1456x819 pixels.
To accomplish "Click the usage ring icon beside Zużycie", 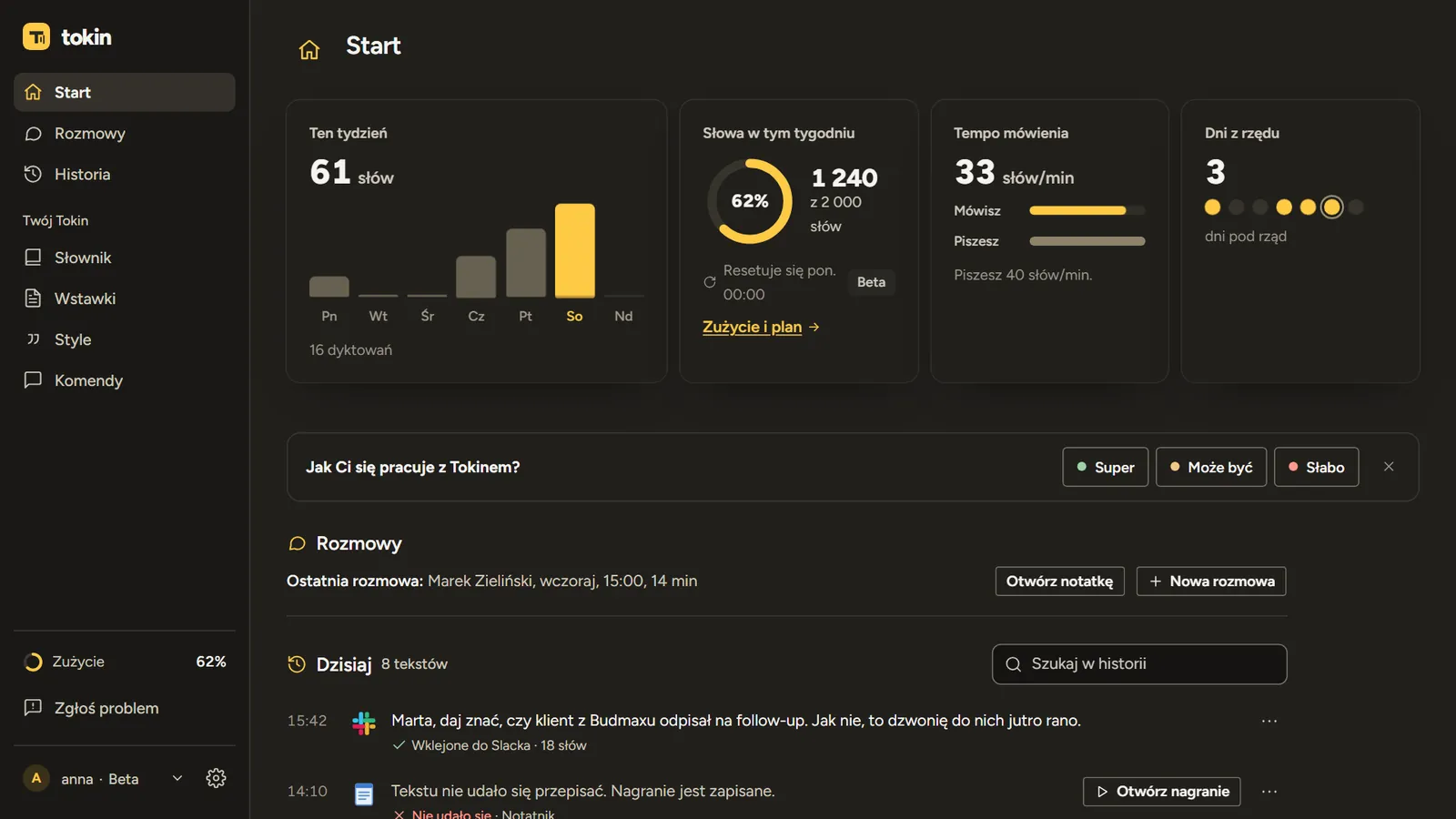I will click(x=33, y=662).
